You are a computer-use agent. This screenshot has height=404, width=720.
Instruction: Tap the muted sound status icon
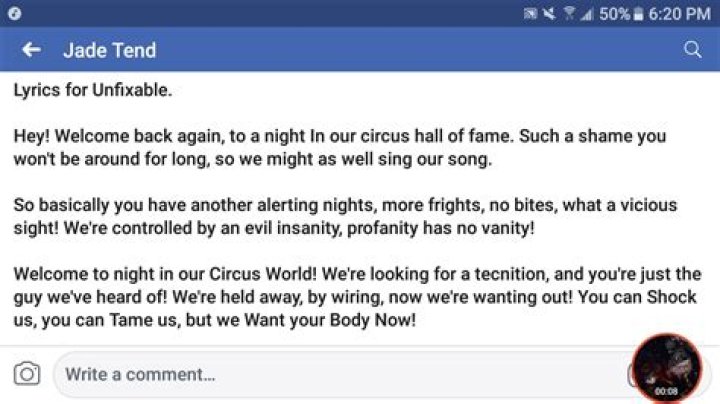pyautogui.click(x=549, y=14)
